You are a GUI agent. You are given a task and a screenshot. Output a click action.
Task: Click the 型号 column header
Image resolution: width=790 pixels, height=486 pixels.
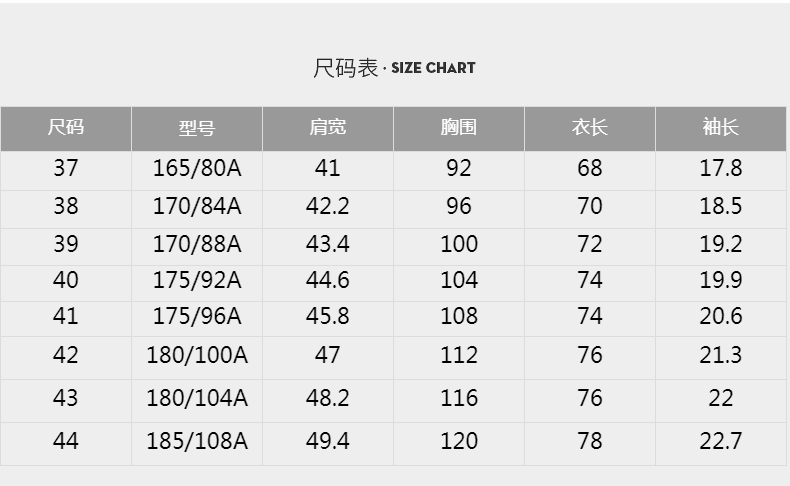pyautogui.click(x=197, y=128)
